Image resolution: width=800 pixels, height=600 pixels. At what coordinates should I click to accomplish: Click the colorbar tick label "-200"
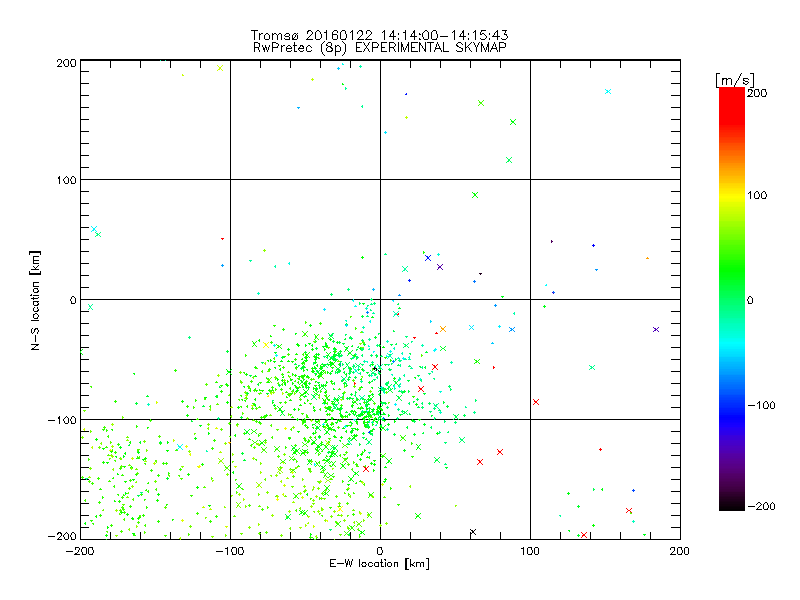(x=761, y=507)
